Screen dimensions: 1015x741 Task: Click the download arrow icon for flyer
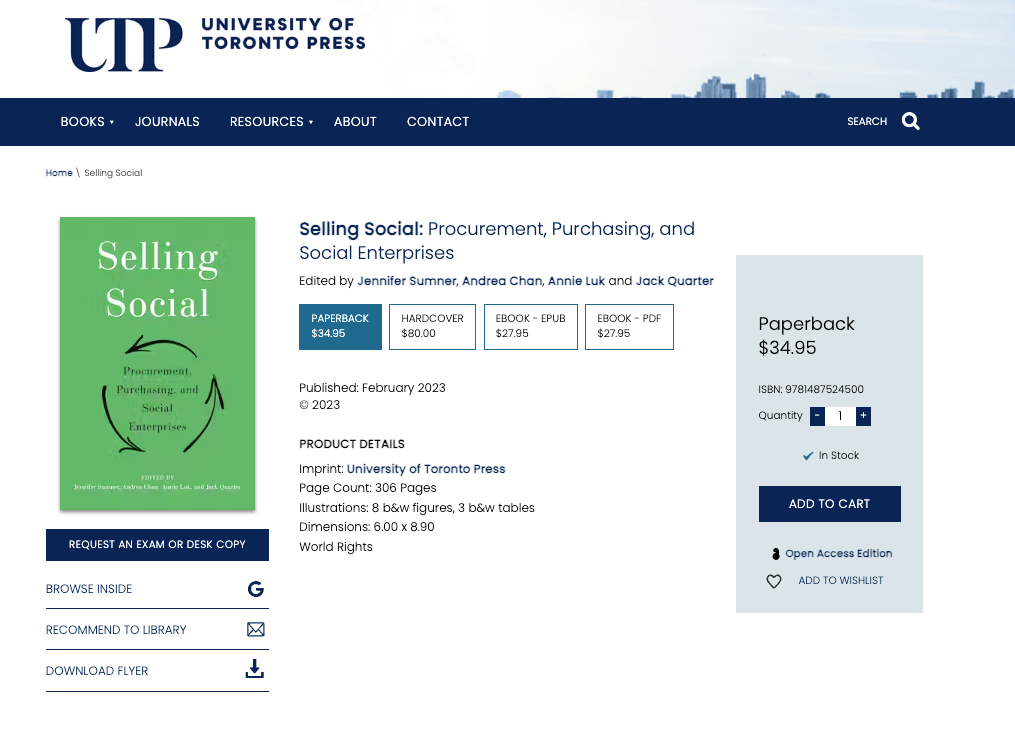pyautogui.click(x=254, y=669)
